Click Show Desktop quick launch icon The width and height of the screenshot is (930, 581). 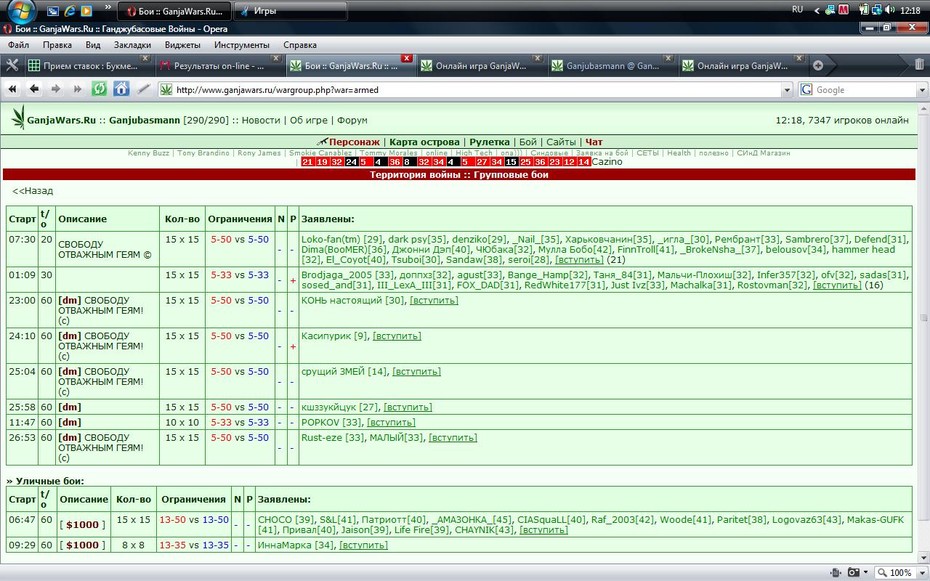pos(53,11)
